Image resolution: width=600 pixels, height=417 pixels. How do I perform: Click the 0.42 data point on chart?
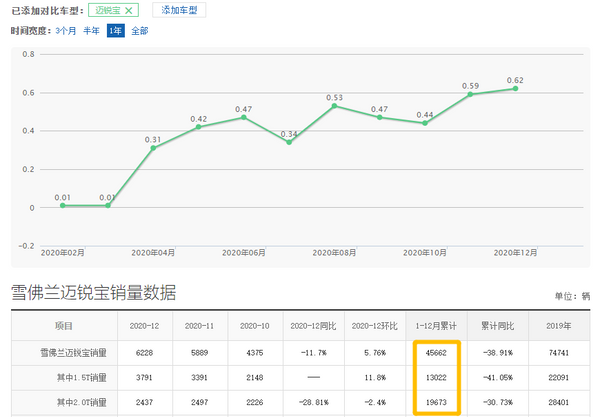click(198, 127)
